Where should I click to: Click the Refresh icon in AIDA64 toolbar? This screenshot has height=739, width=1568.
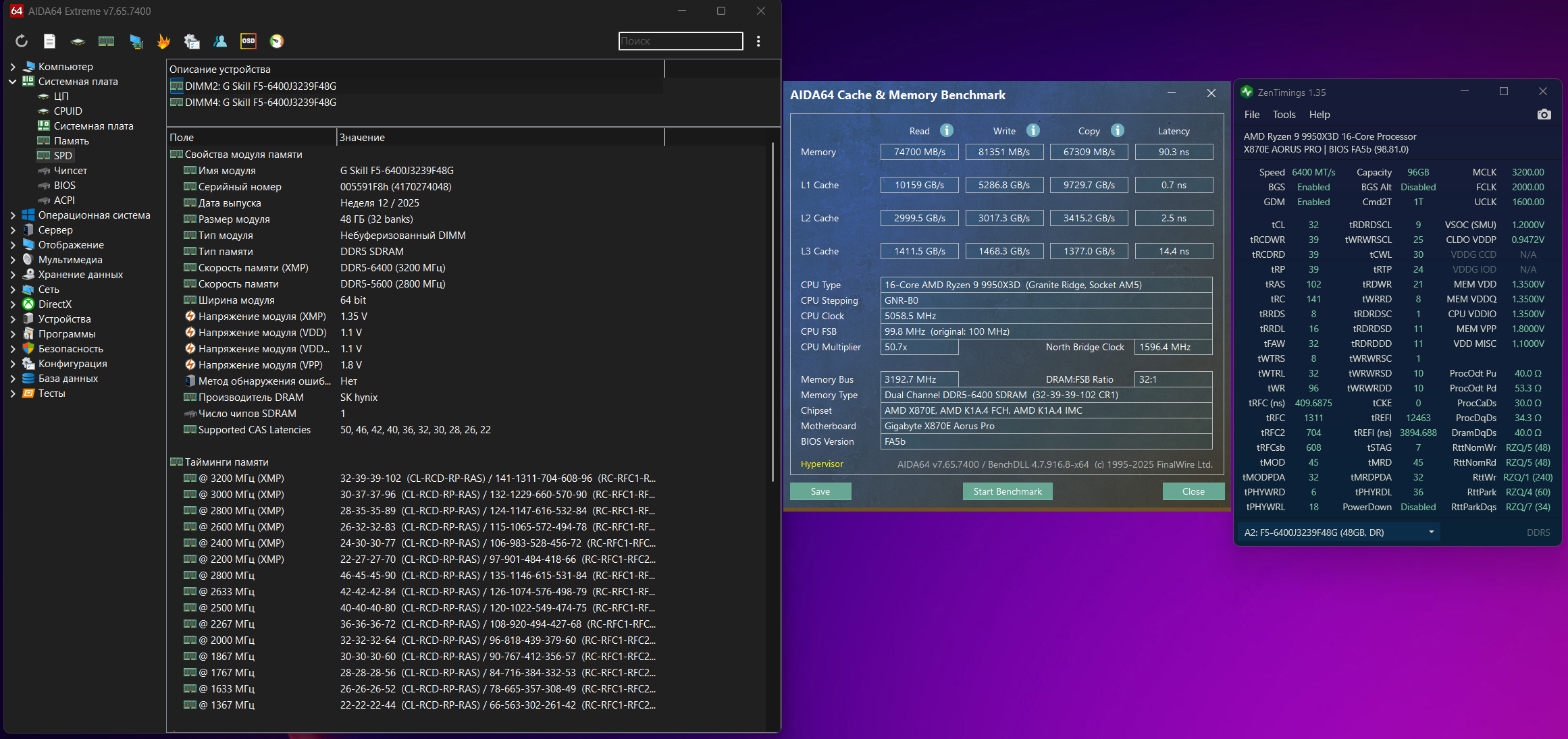click(x=22, y=41)
